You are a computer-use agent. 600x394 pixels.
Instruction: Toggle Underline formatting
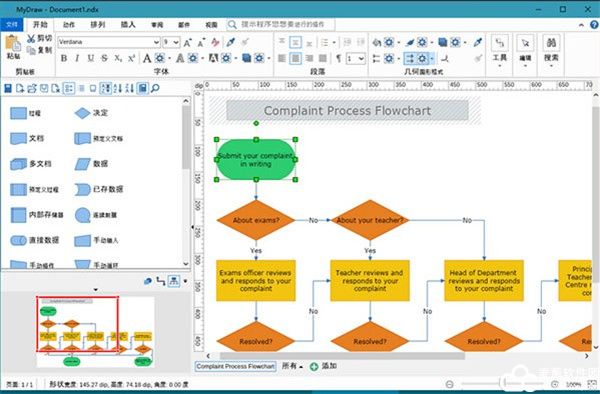click(90, 58)
